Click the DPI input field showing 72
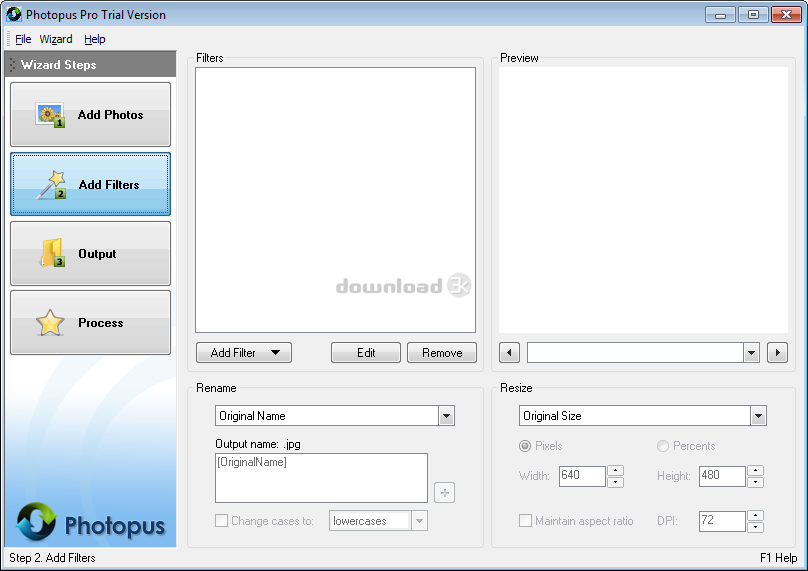This screenshot has height=571, width=808. 722,521
